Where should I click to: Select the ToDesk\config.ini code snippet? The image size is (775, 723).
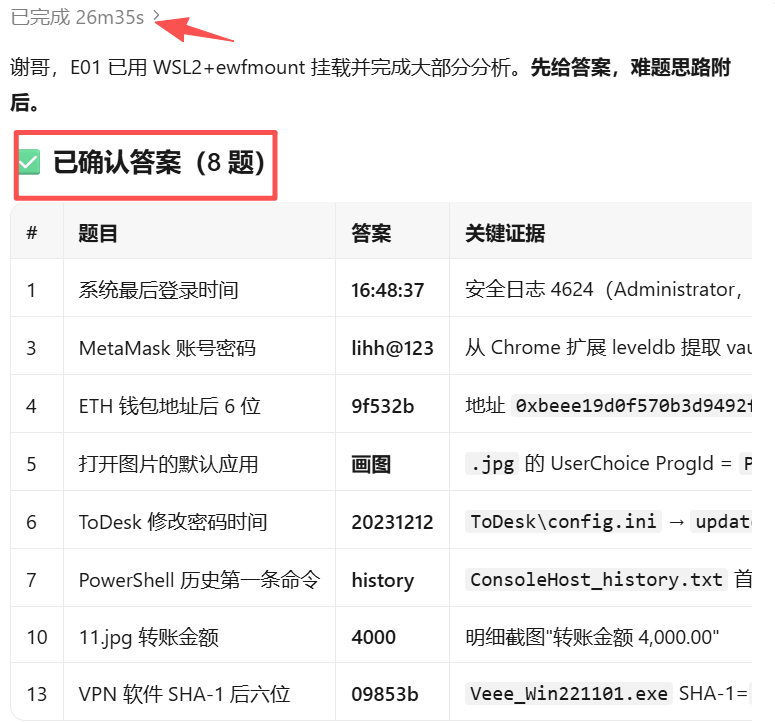(563, 521)
